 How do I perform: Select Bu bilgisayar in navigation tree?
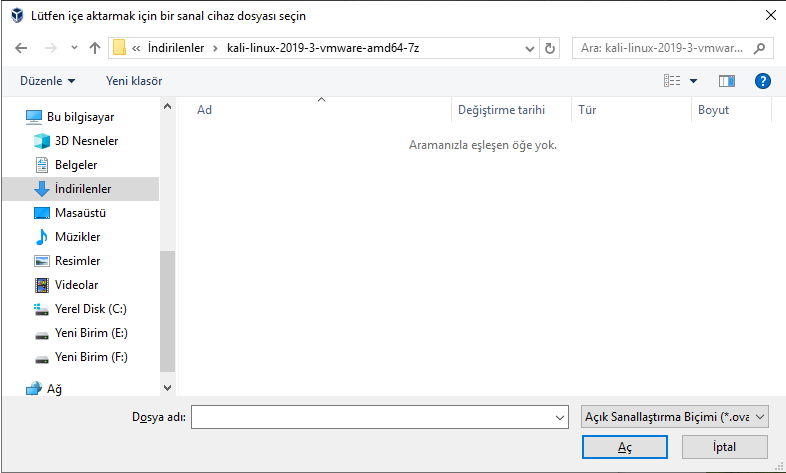[80, 117]
